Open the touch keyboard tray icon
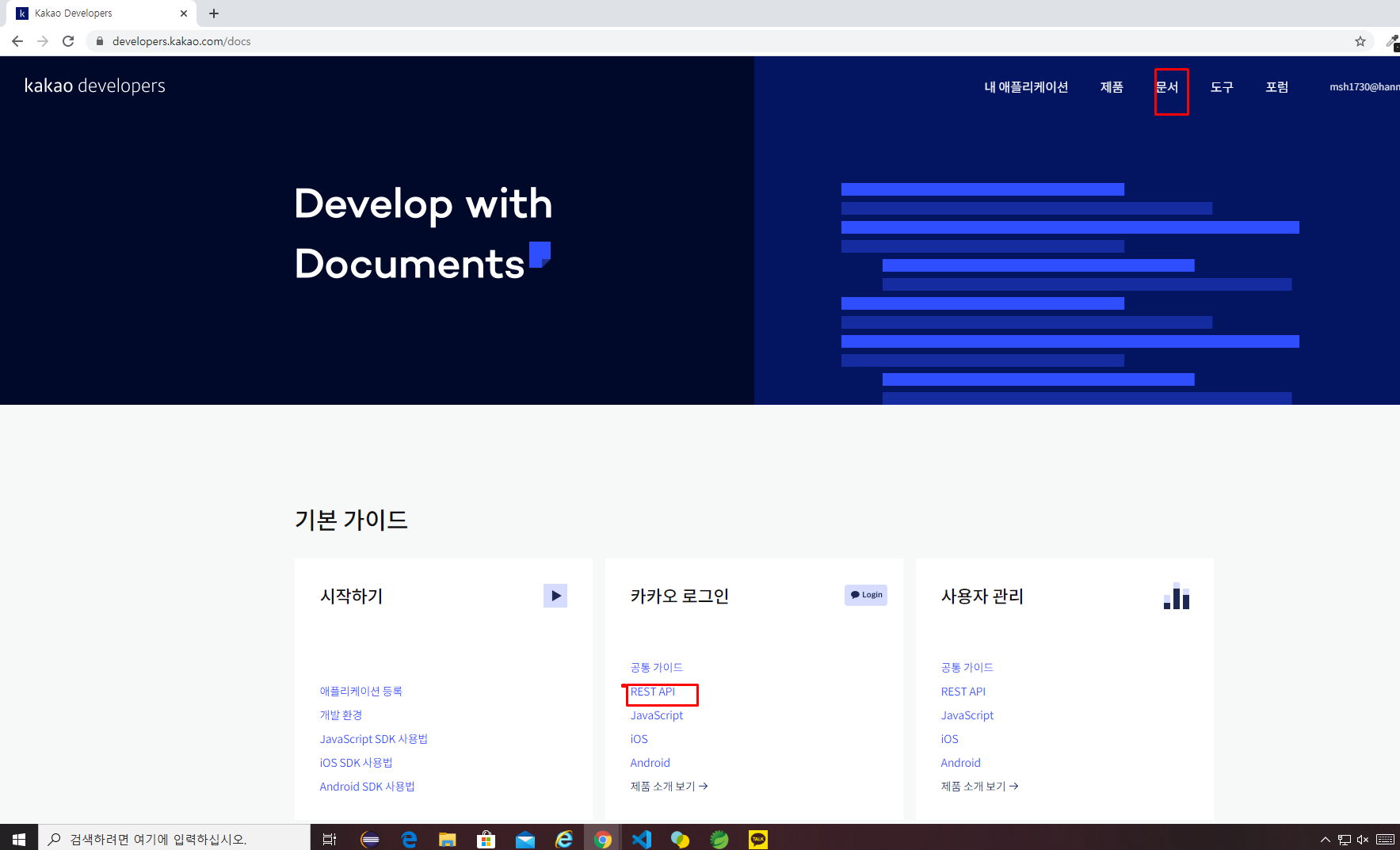The height and width of the screenshot is (850, 1400). tap(1386, 840)
